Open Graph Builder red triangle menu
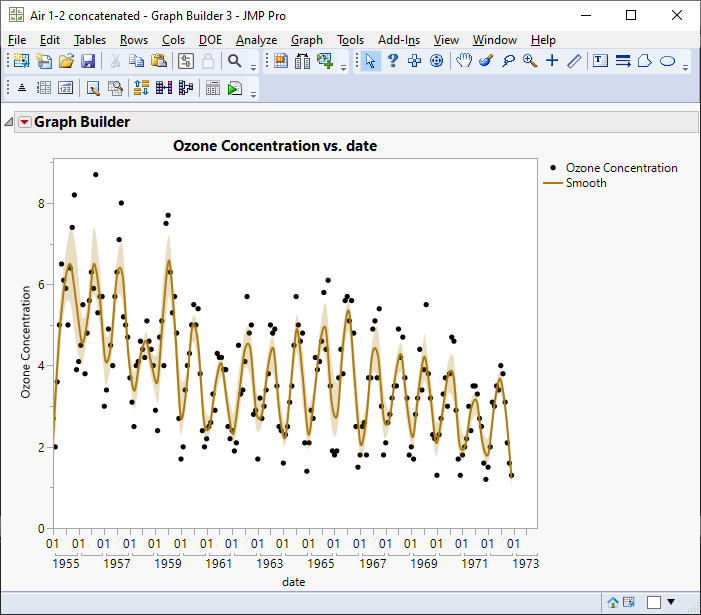Viewport: 701px width, 615px height. 25,123
